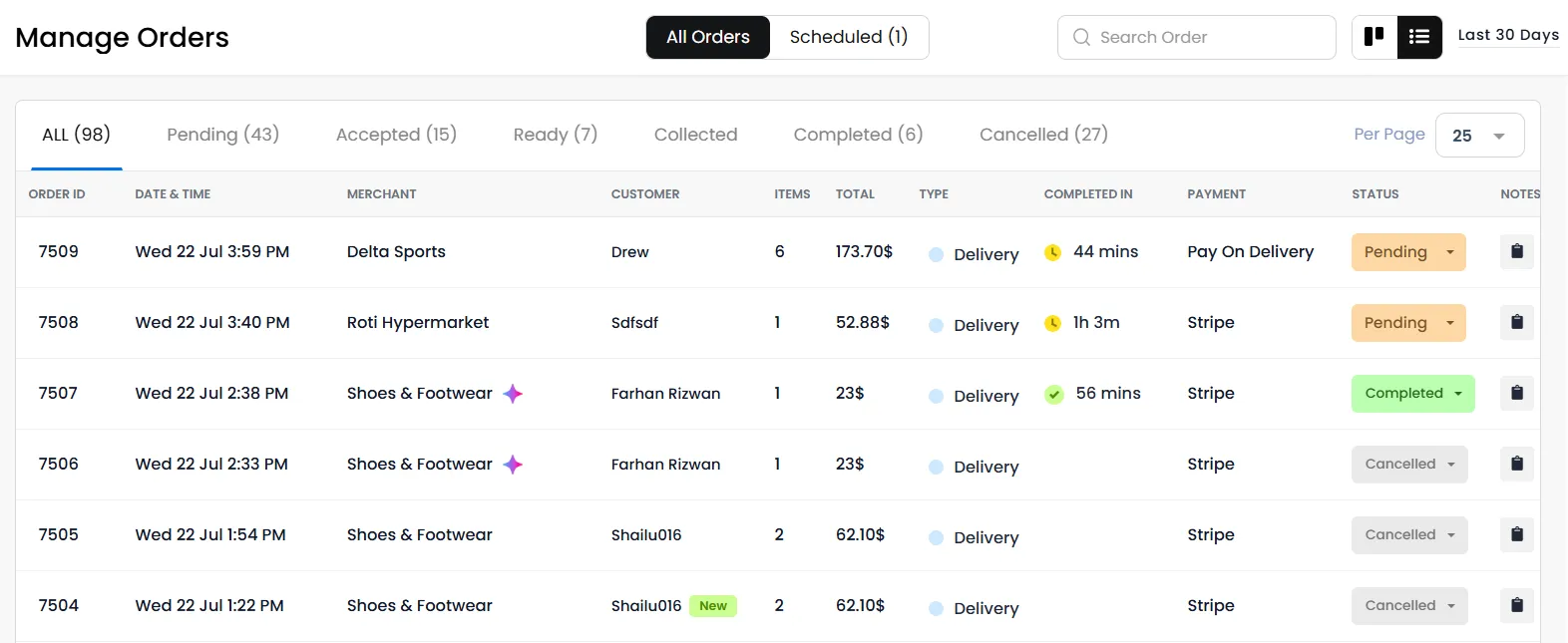Image resolution: width=1568 pixels, height=643 pixels.
Task: Select the ALL (98) tab
Action: [77, 135]
